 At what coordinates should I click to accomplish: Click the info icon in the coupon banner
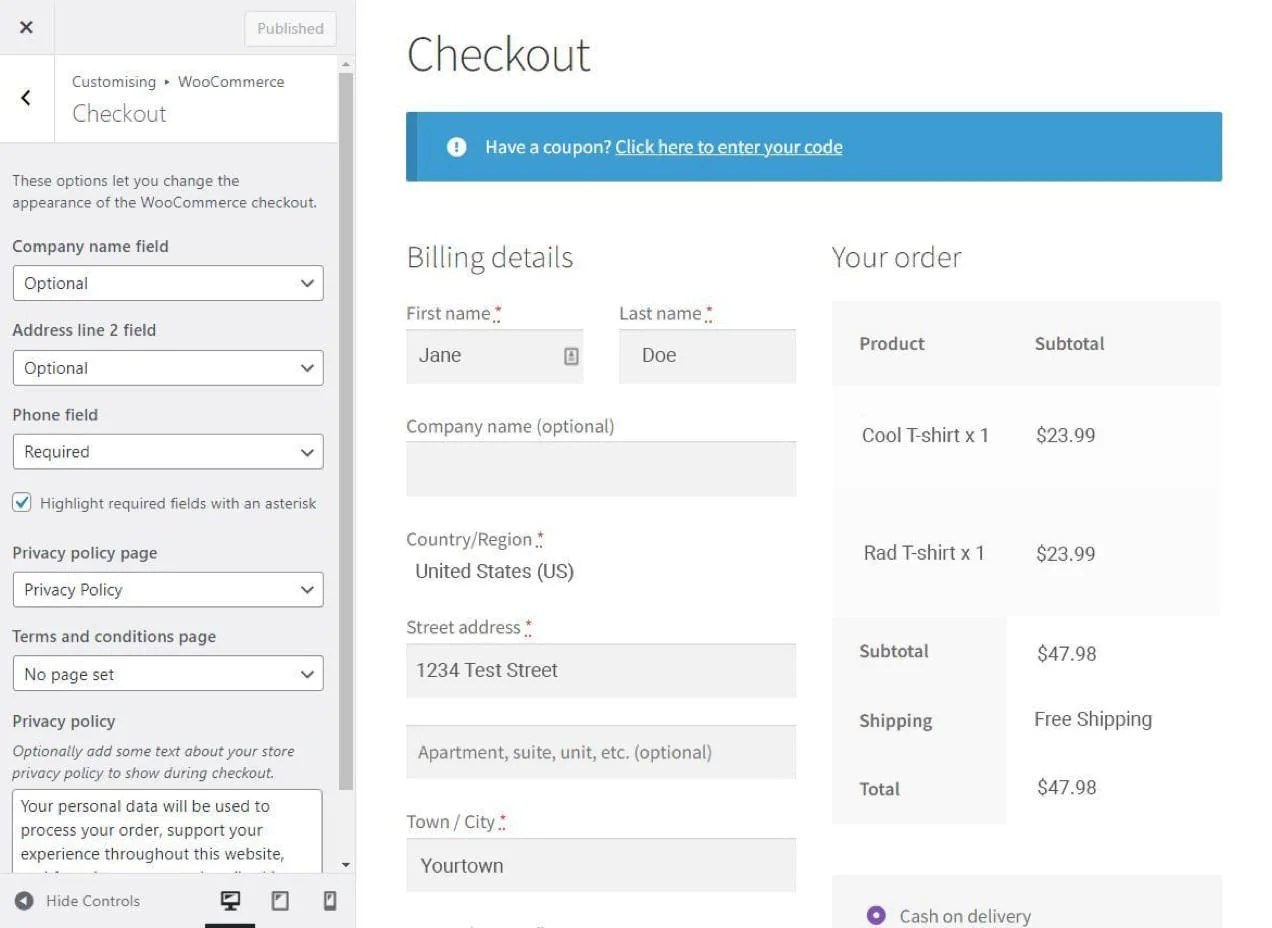pos(456,146)
